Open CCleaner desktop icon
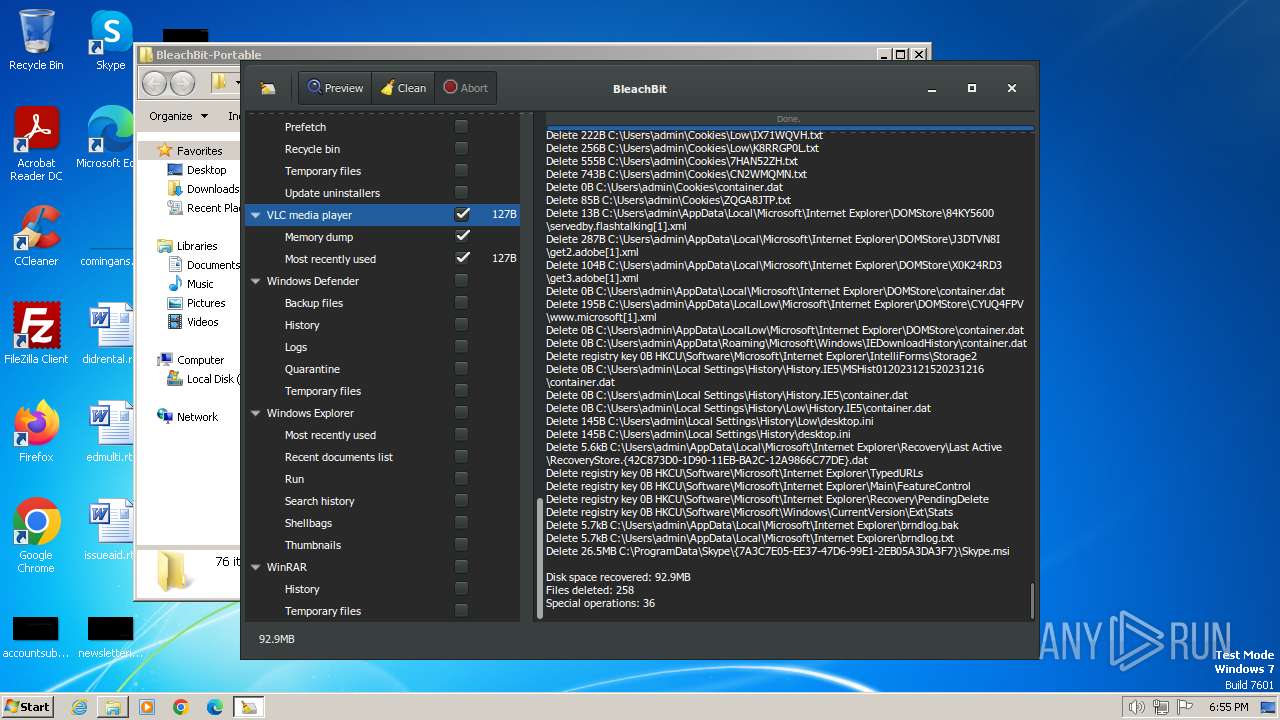 (x=36, y=236)
